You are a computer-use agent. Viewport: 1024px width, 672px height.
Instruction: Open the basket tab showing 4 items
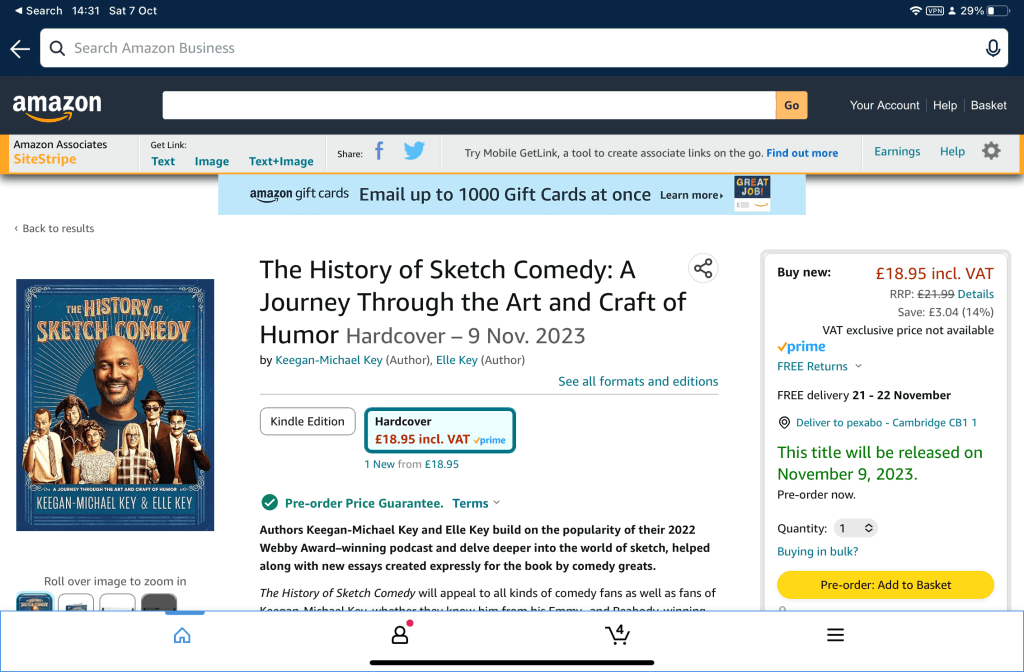[617, 634]
